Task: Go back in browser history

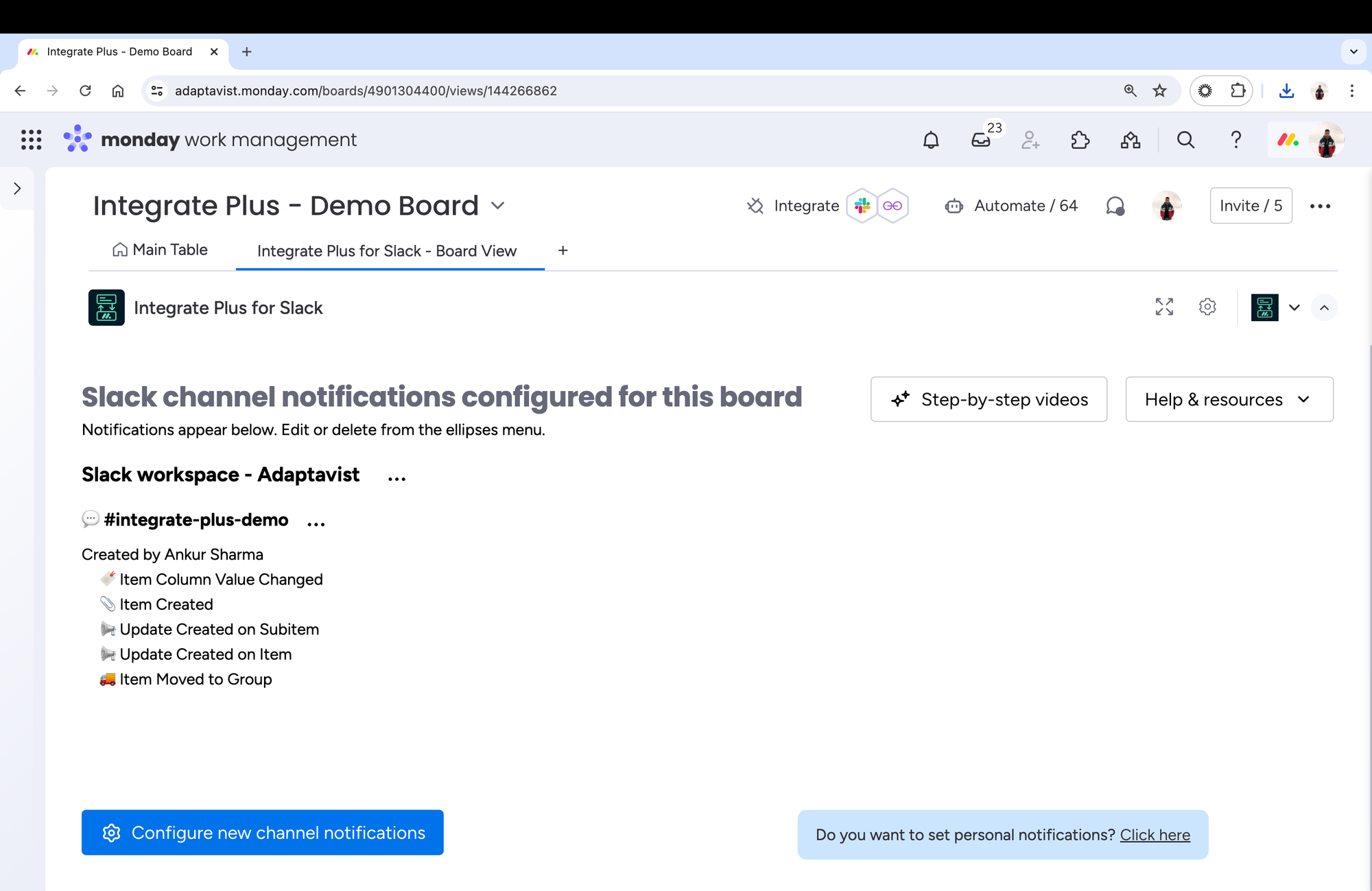Action: (20, 91)
